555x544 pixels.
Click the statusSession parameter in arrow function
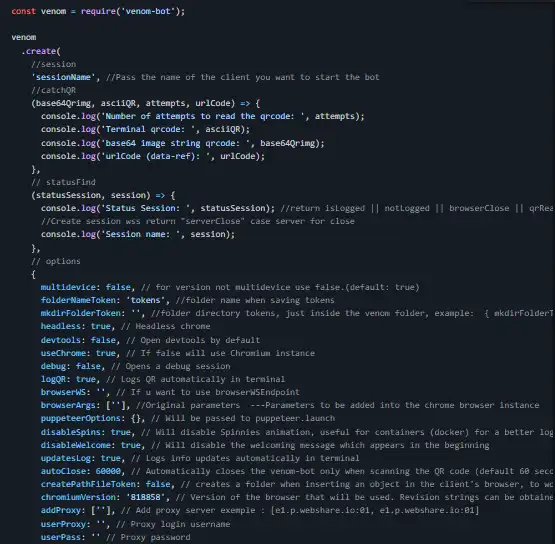point(68,195)
